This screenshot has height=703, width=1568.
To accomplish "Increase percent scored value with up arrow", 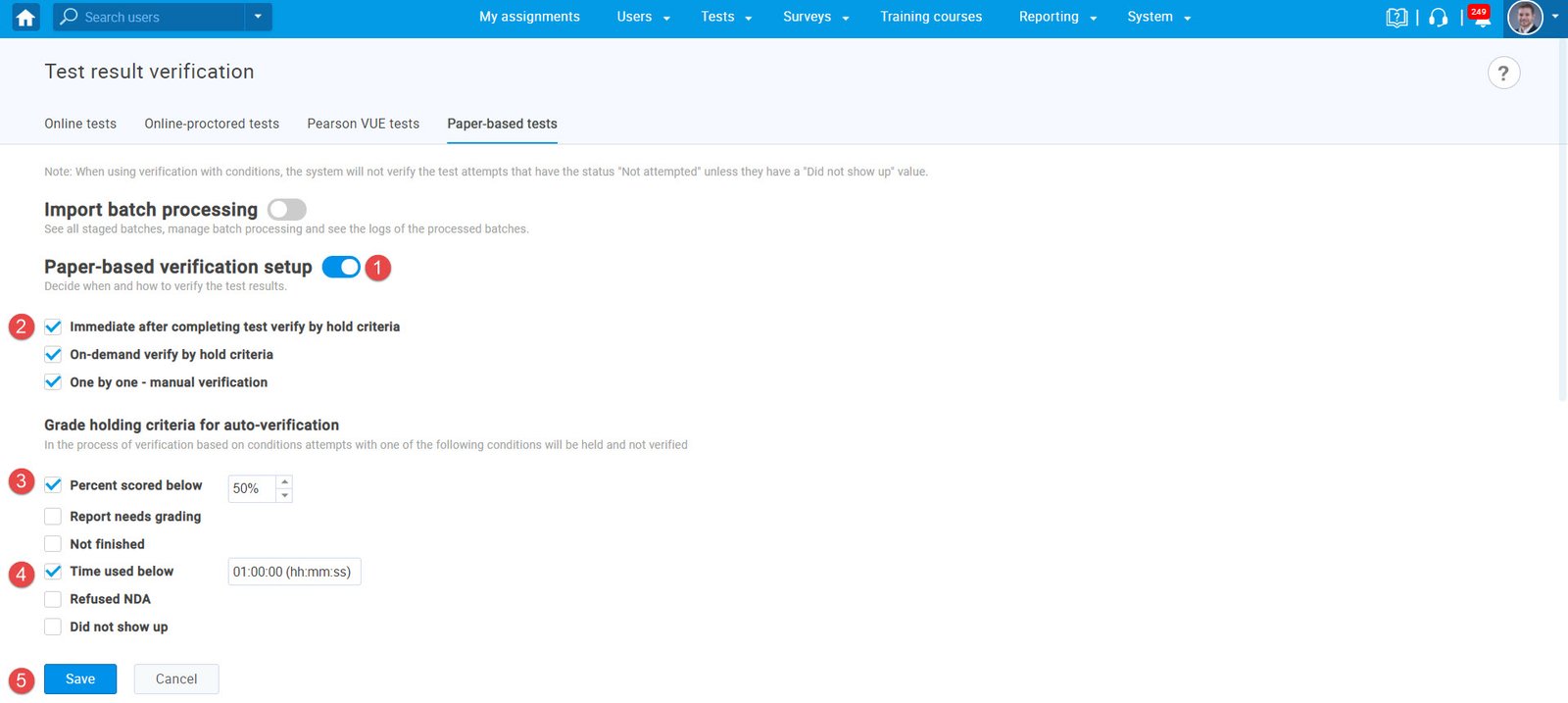I will pyautogui.click(x=284, y=481).
